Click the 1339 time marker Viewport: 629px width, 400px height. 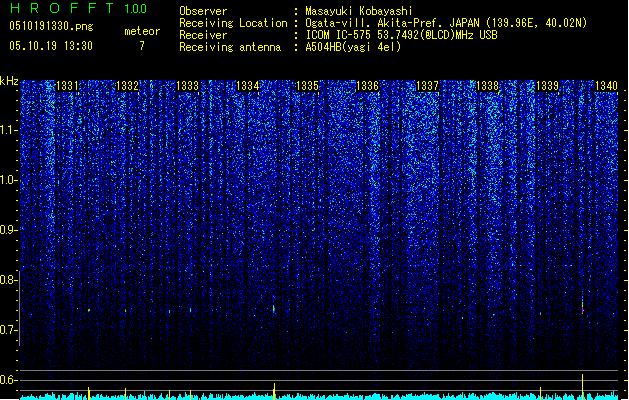(548, 86)
